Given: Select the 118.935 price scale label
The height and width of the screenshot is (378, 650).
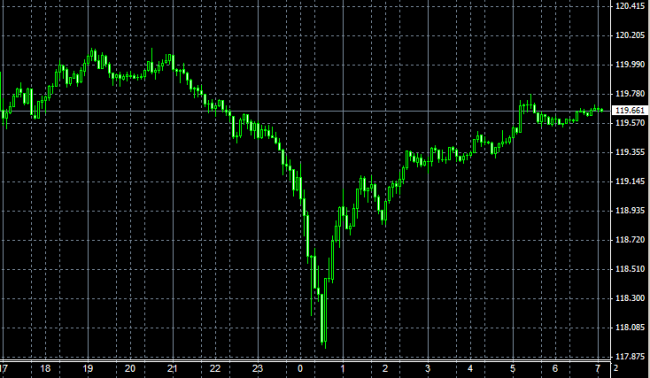Looking at the screenshot, I should (x=630, y=211).
